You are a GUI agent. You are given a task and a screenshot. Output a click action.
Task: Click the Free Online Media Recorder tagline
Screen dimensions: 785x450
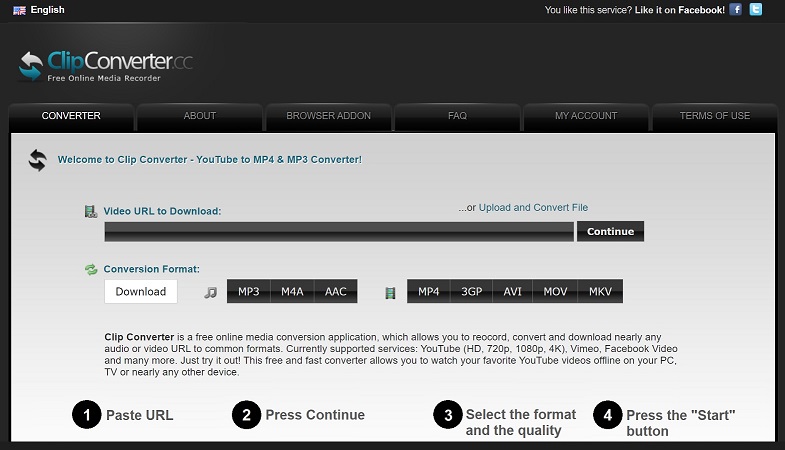coord(104,78)
